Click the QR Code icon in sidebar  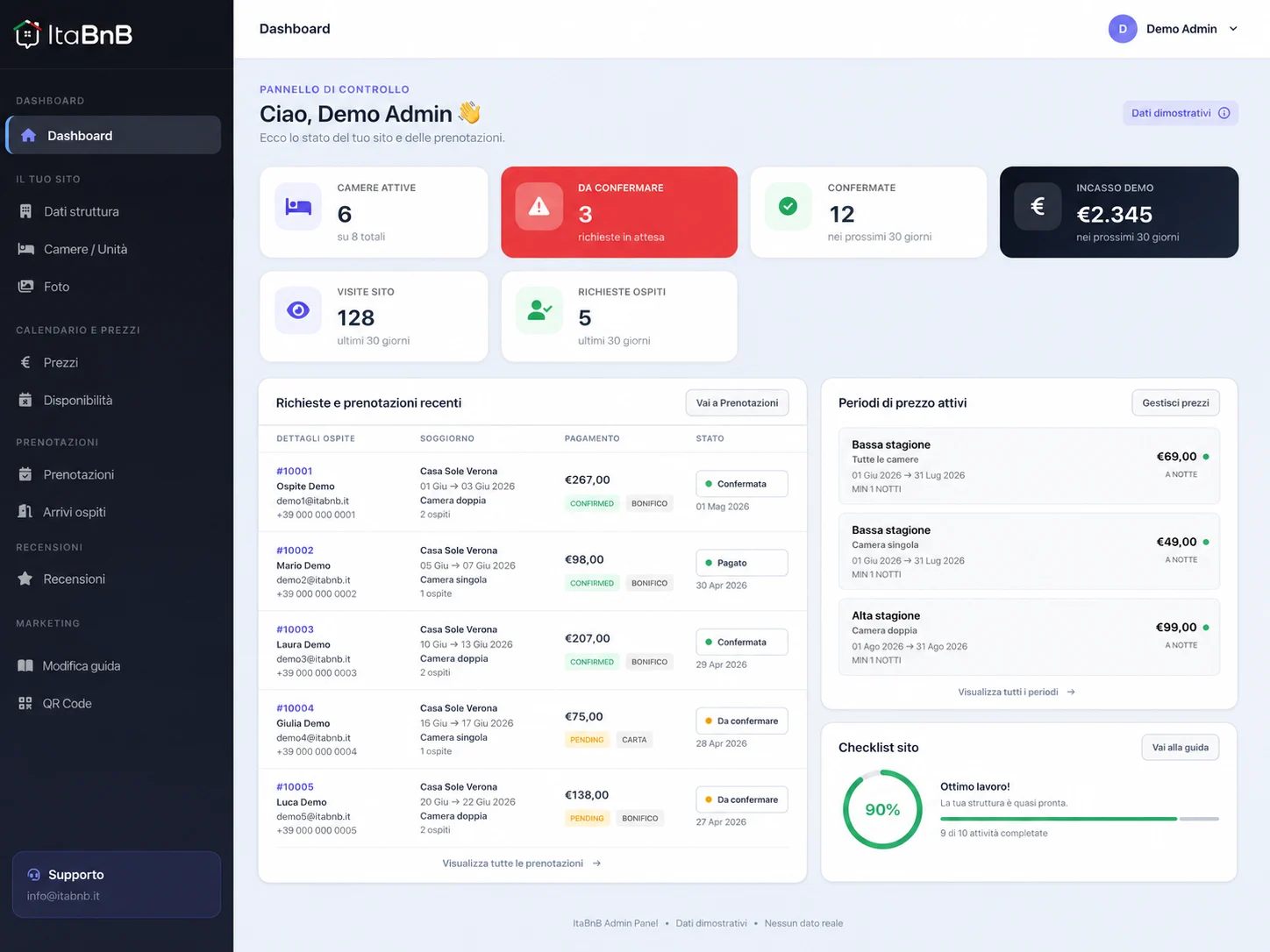[x=25, y=703]
